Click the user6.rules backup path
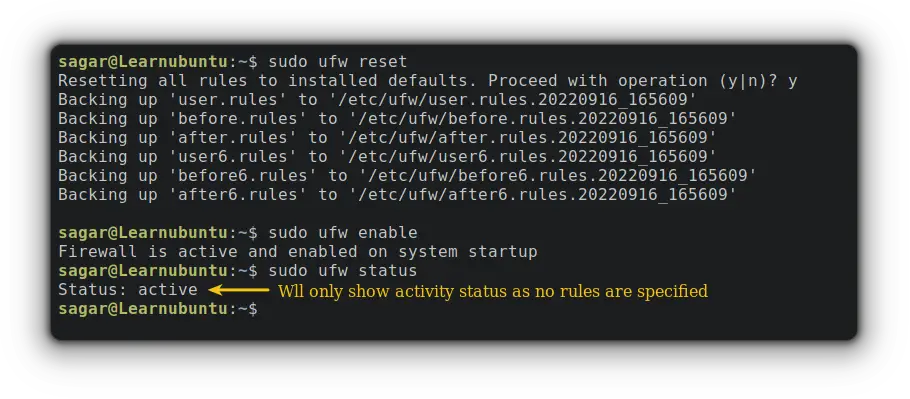The width and height of the screenshot is (910, 399). click(528, 157)
